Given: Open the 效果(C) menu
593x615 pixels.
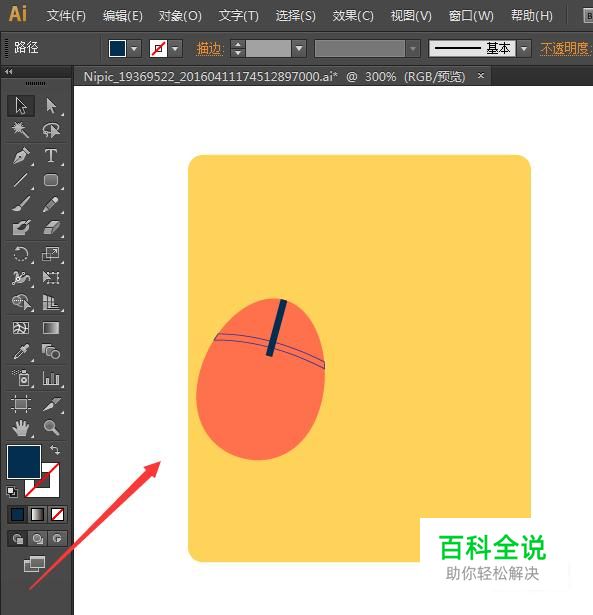Looking at the screenshot, I should coord(353,16).
